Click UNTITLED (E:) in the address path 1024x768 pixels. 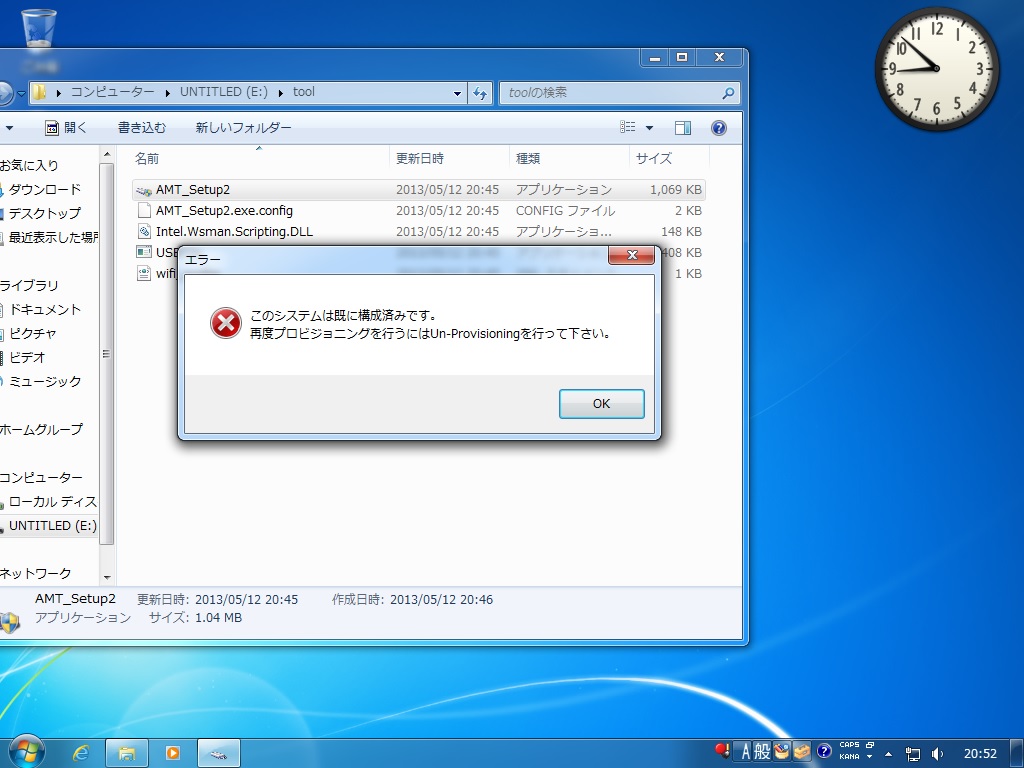[x=223, y=92]
